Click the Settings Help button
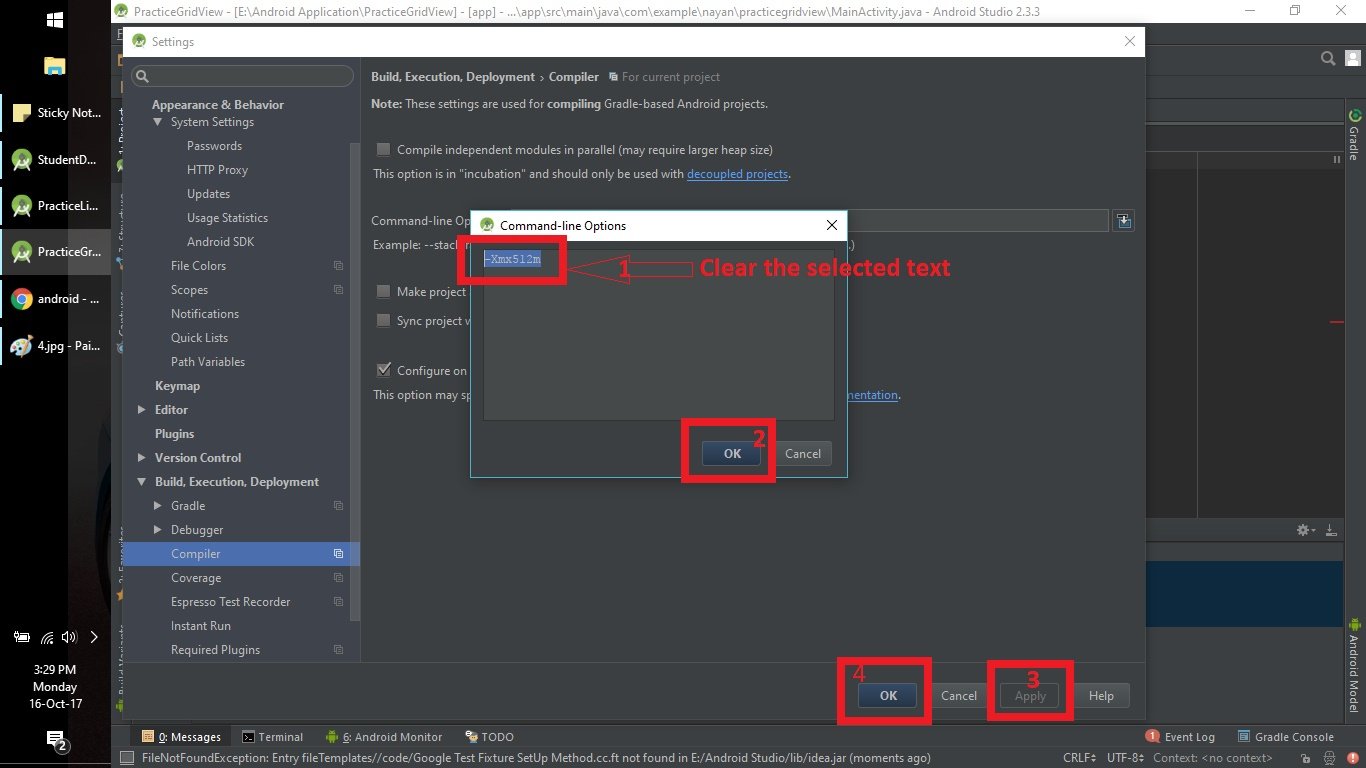The height and width of the screenshot is (768, 1366). coord(1101,696)
